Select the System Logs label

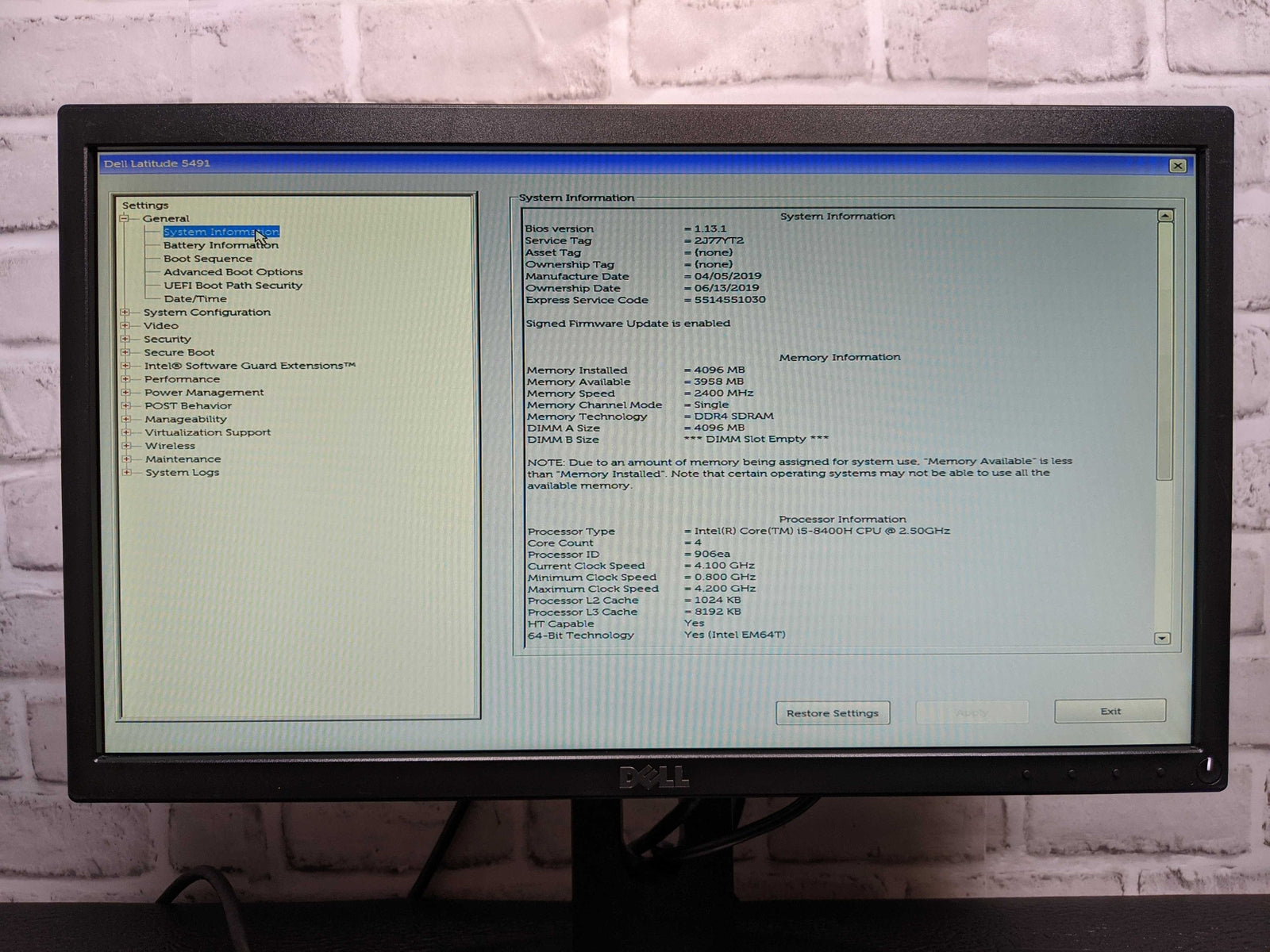point(183,472)
